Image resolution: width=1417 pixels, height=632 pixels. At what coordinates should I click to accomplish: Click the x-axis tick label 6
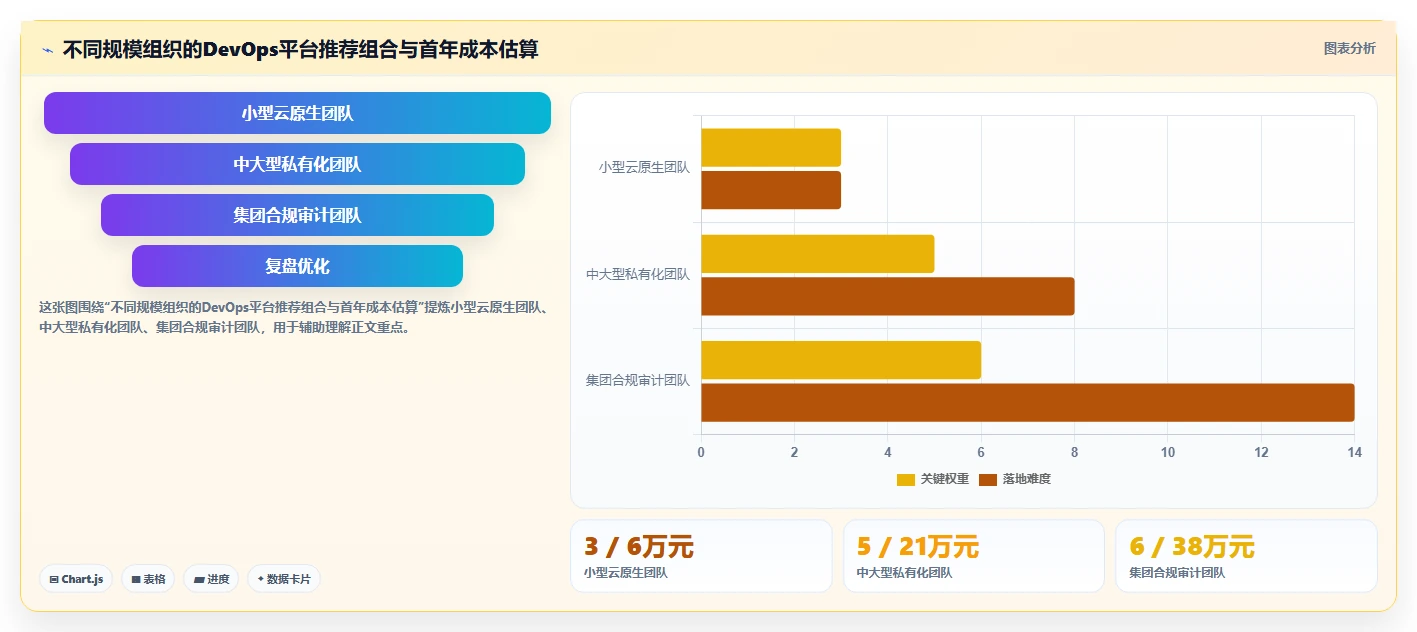point(981,452)
